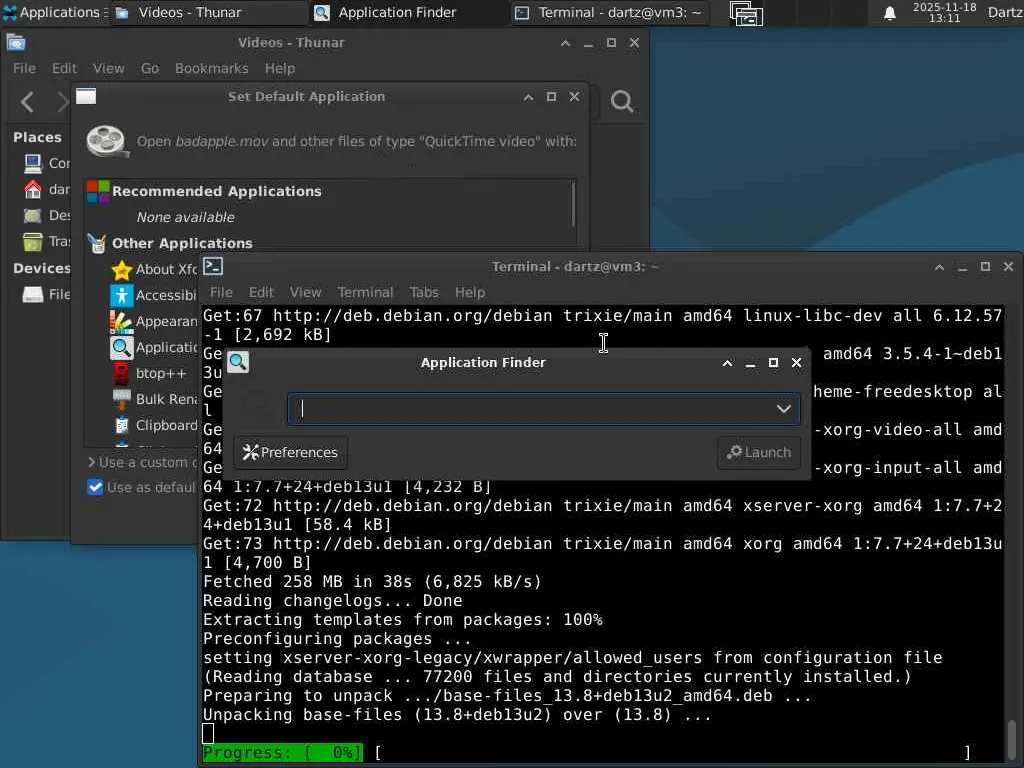Click the Launch button
Viewport: 1024px width, 768px height.
tap(759, 453)
